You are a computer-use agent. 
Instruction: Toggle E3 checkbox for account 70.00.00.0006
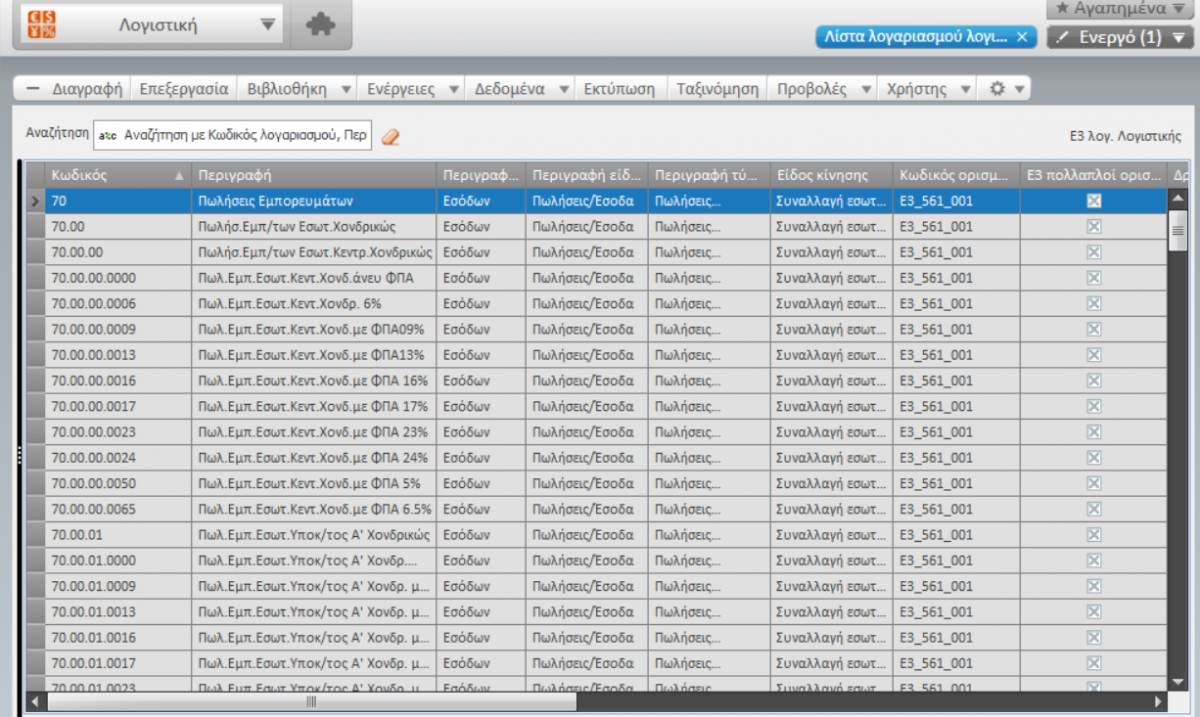point(1094,304)
